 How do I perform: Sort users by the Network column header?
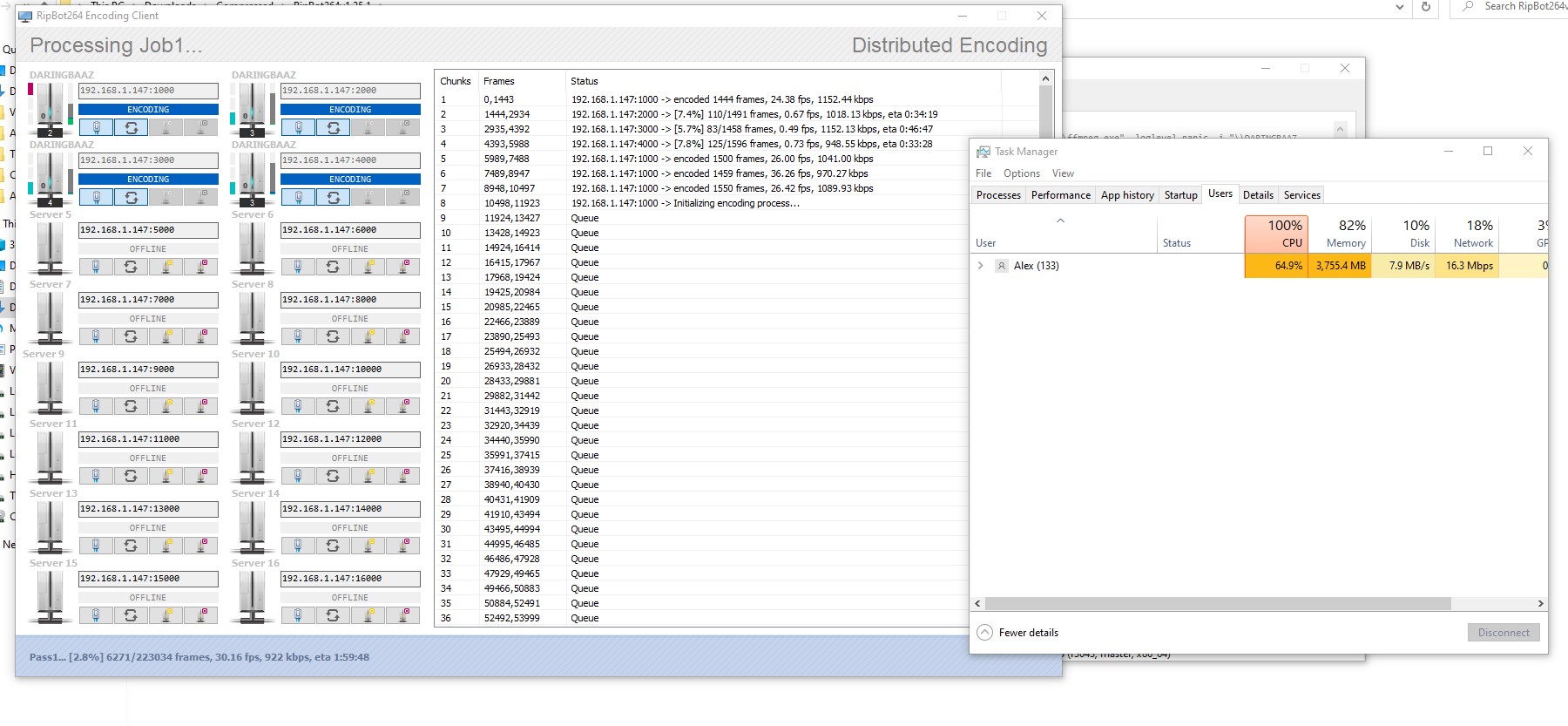coord(1467,234)
